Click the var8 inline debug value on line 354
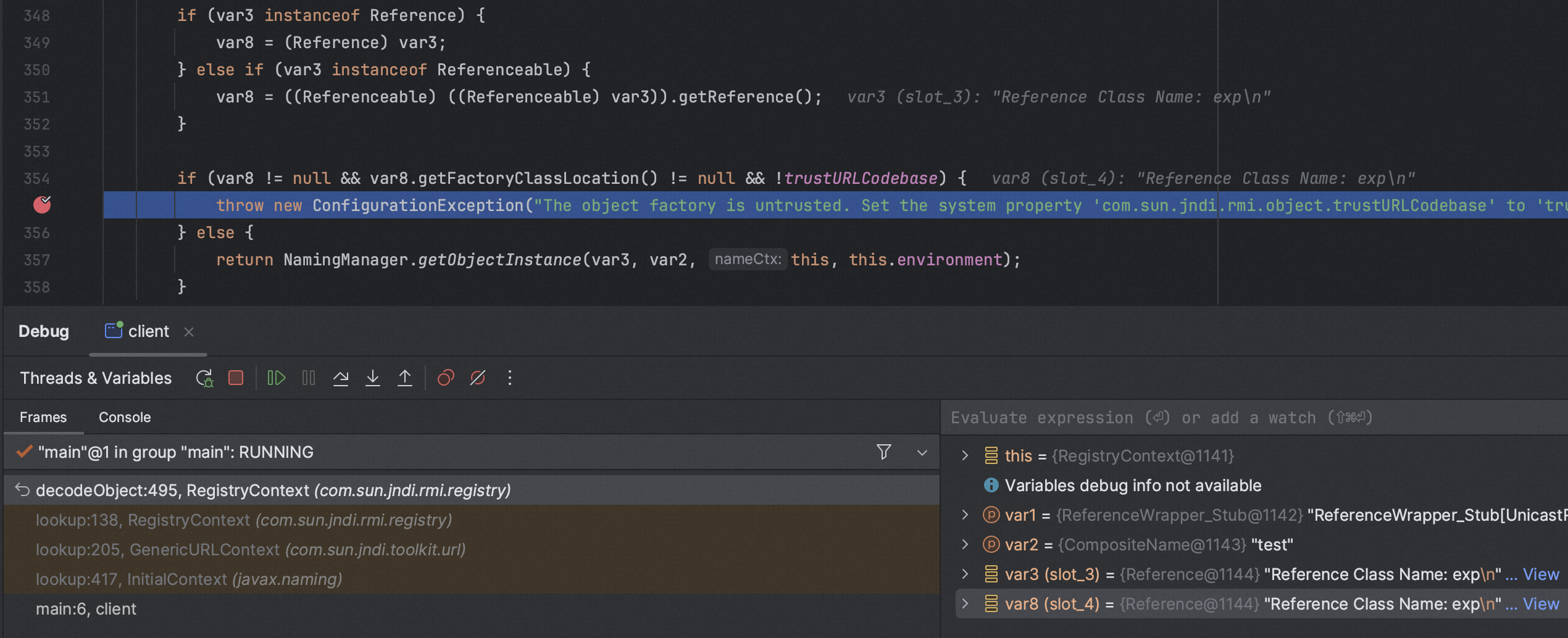The image size is (1568, 638). [x=1203, y=178]
